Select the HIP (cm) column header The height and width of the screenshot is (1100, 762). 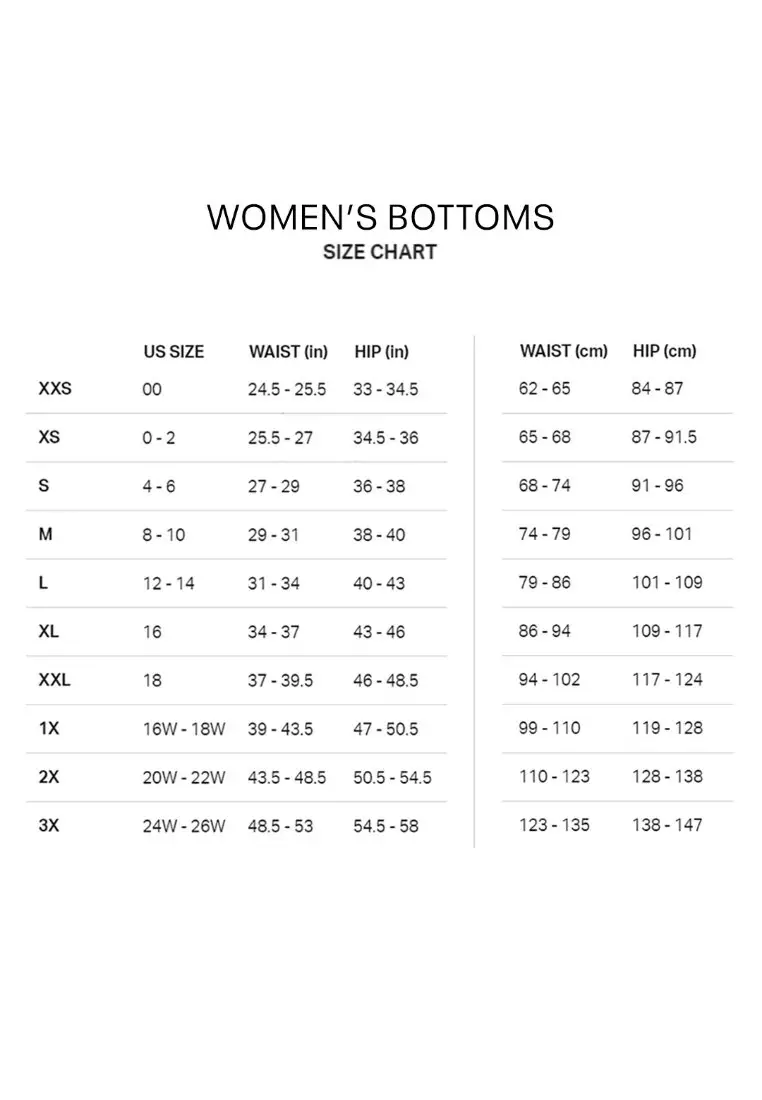point(664,351)
